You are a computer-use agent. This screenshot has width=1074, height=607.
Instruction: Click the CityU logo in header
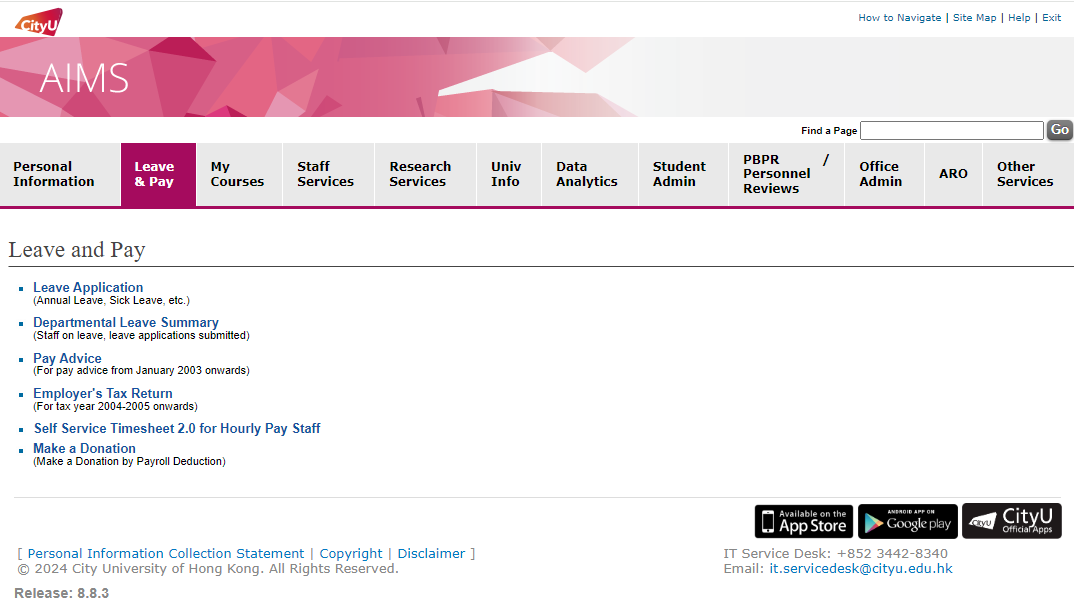[39, 20]
